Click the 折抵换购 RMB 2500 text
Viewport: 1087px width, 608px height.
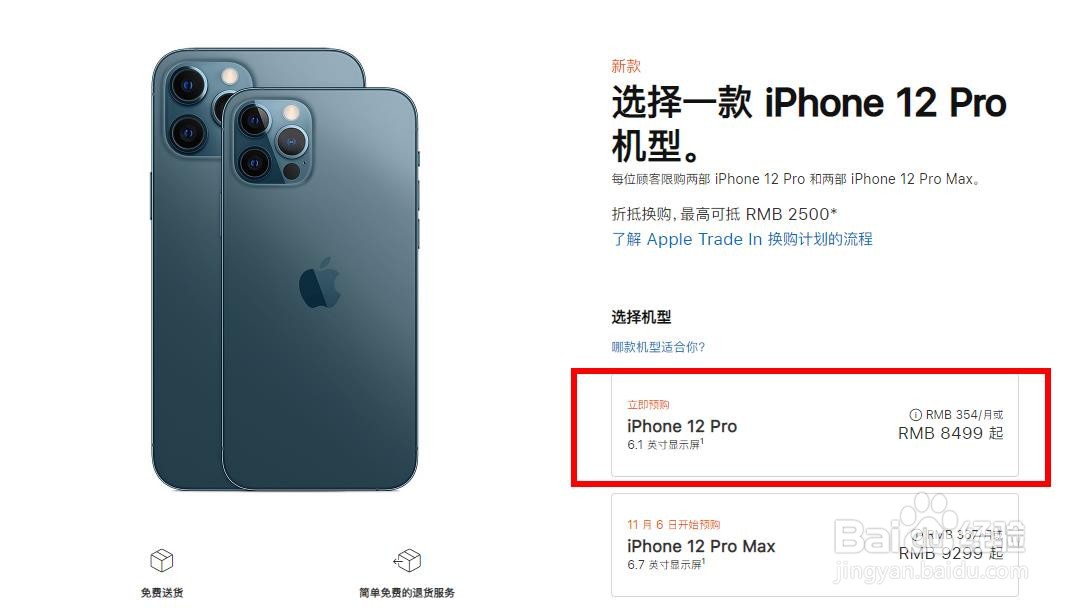click(x=724, y=214)
